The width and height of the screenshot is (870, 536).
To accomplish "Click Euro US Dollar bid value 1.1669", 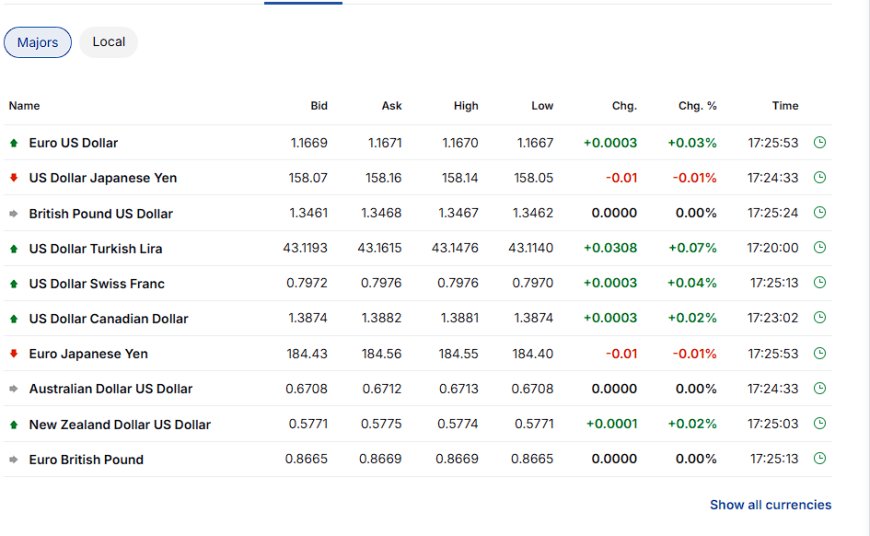I will (x=309, y=143).
